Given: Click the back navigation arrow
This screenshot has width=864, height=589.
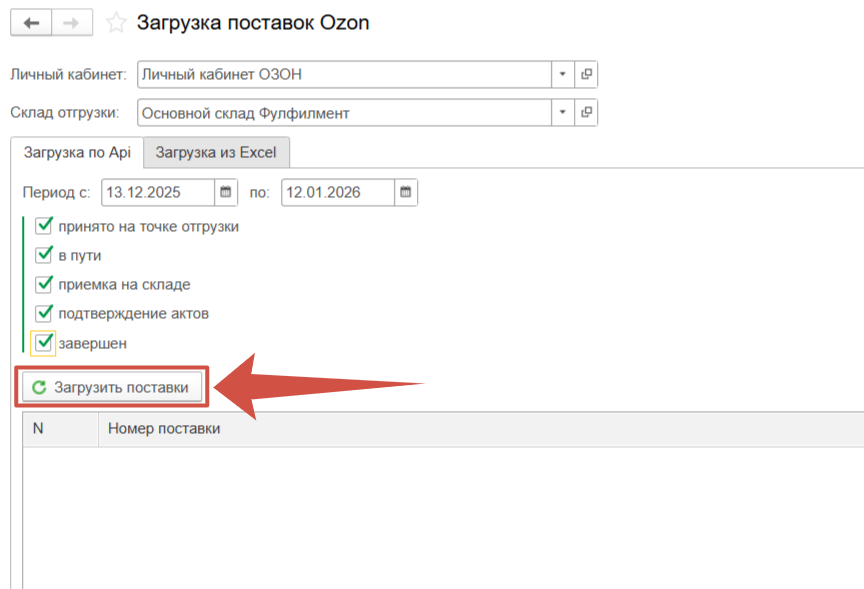Looking at the screenshot, I should pos(30,23).
